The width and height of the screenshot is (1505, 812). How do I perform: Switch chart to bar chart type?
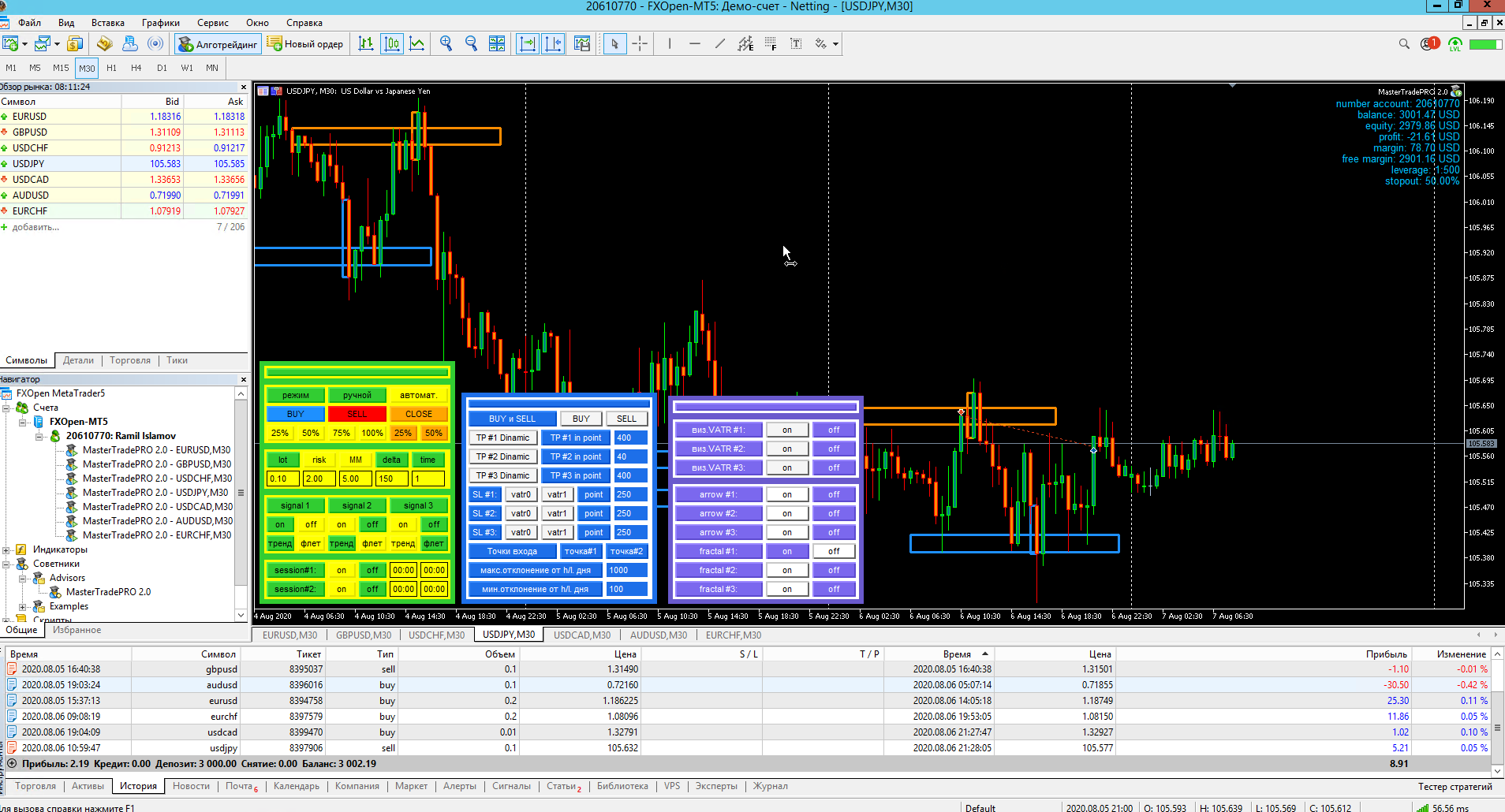366,44
